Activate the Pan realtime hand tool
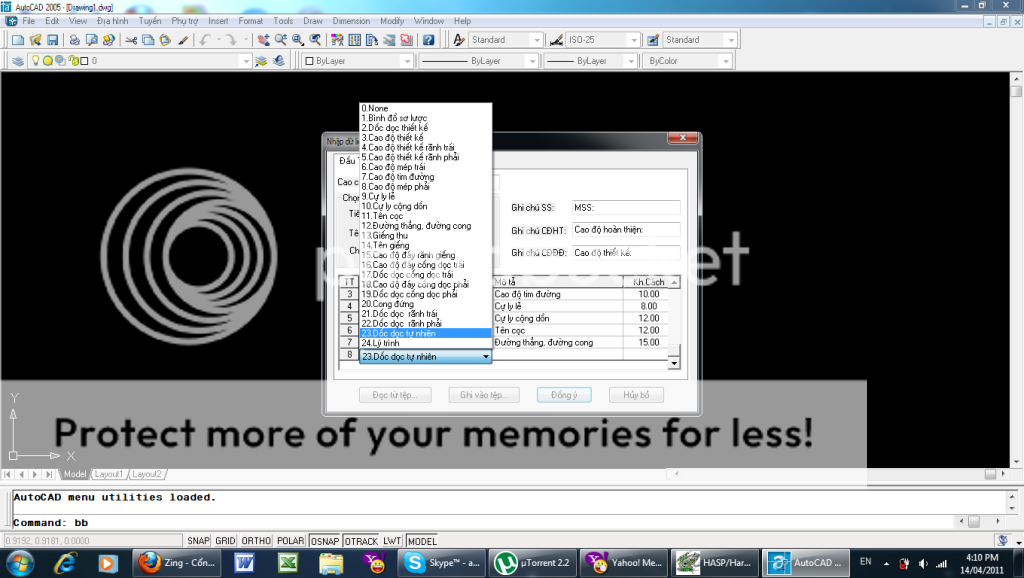This screenshot has height=578, width=1024. pyautogui.click(x=263, y=40)
